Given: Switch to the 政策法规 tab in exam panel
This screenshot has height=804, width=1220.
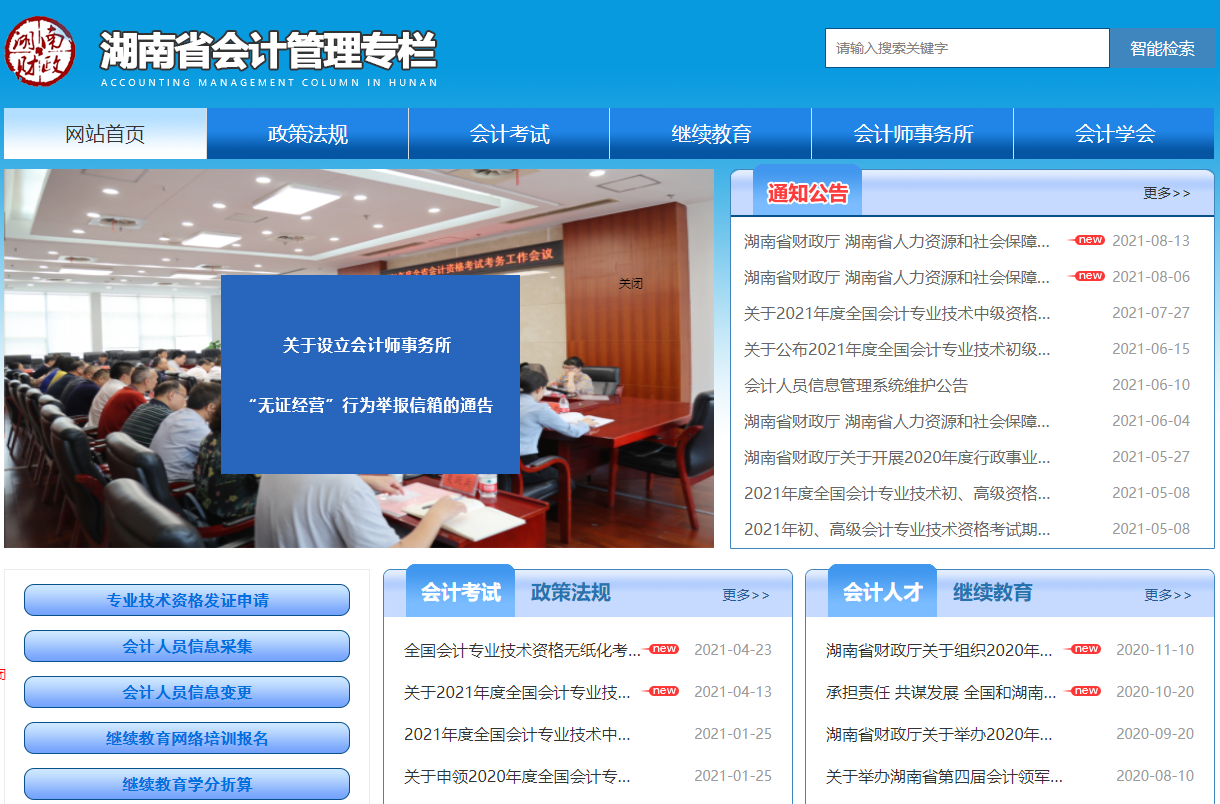Looking at the screenshot, I should click(x=570, y=593).
